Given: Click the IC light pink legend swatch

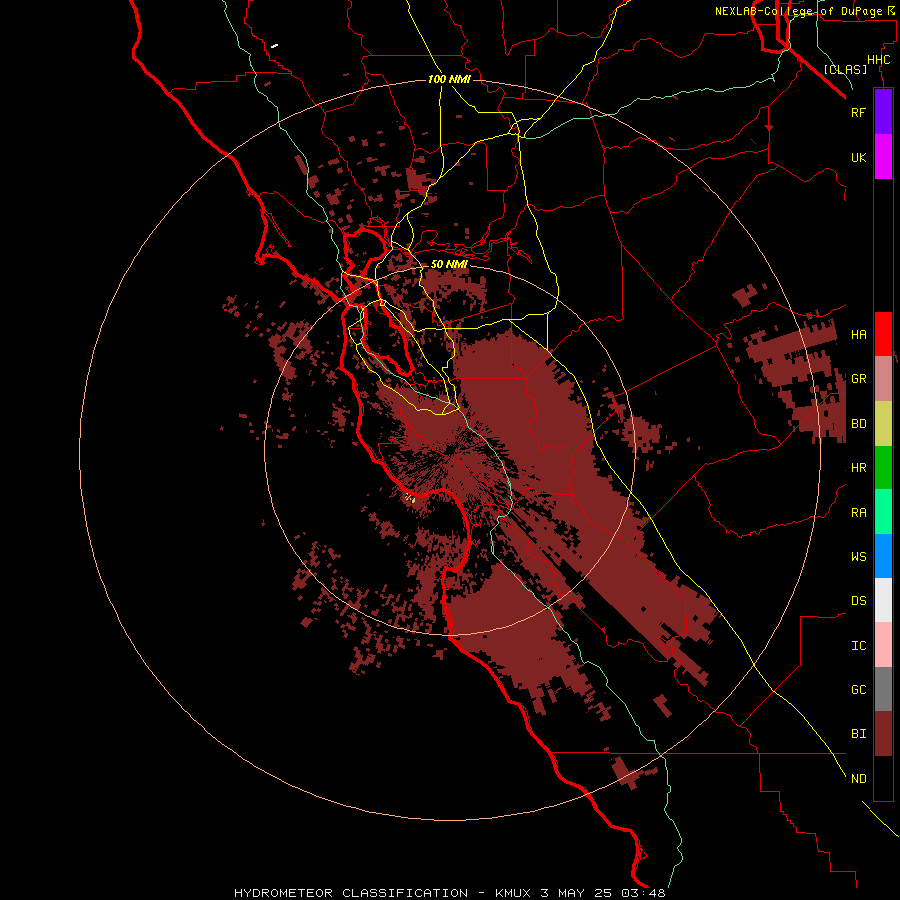Looking at the screenshot, I should 883,645.
